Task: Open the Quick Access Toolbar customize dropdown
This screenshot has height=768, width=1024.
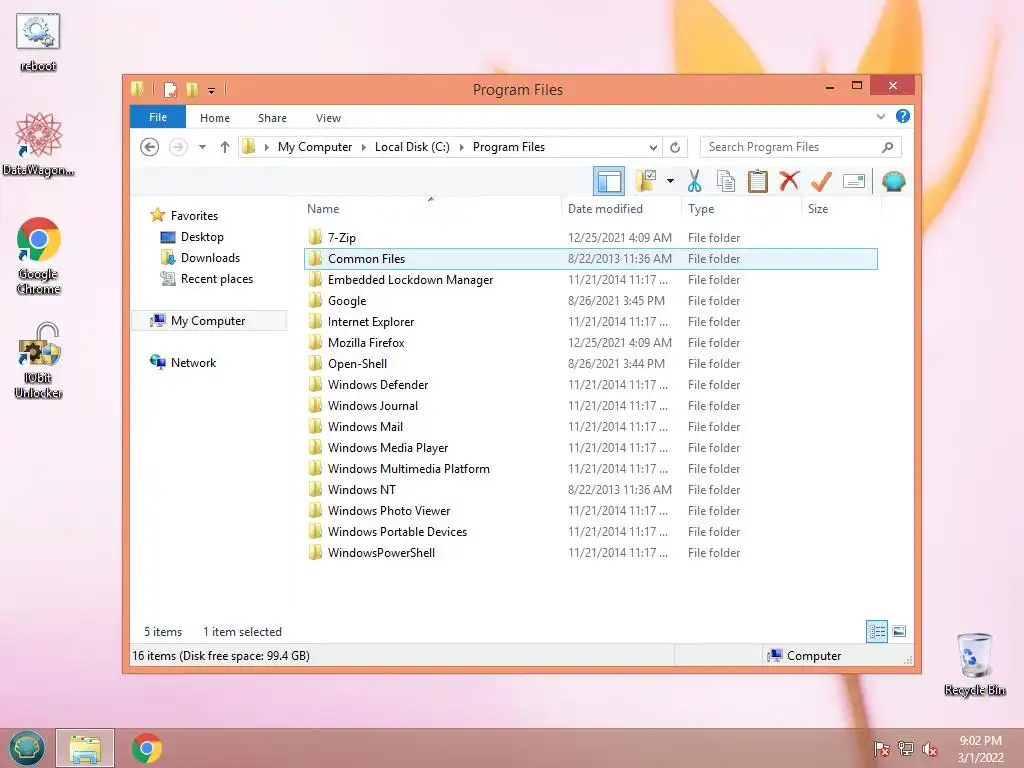Action: [211, 90]
